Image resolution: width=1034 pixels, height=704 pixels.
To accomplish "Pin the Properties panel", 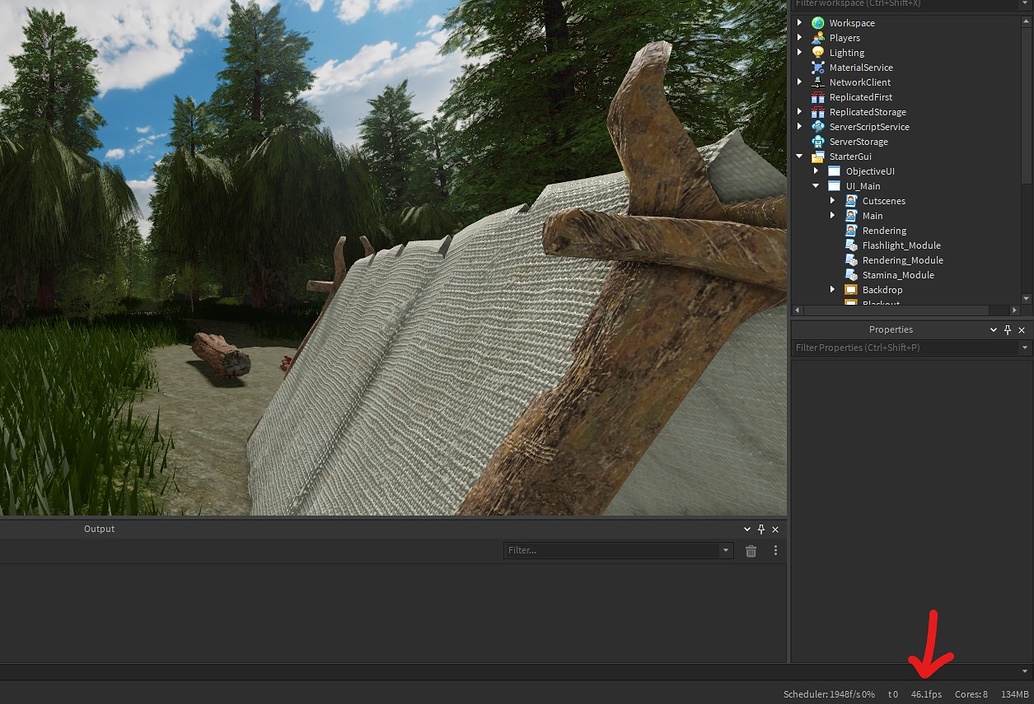I will (1007, 329).
